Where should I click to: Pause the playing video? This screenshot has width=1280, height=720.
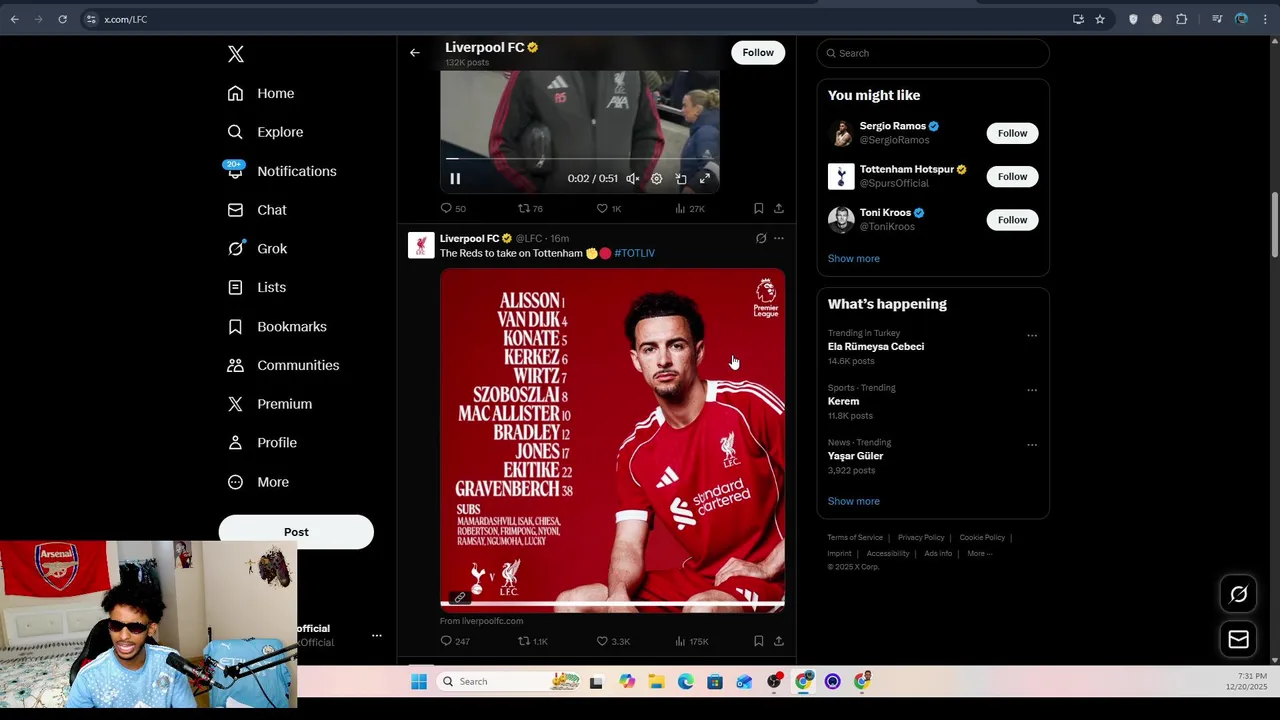coord(455,179)
